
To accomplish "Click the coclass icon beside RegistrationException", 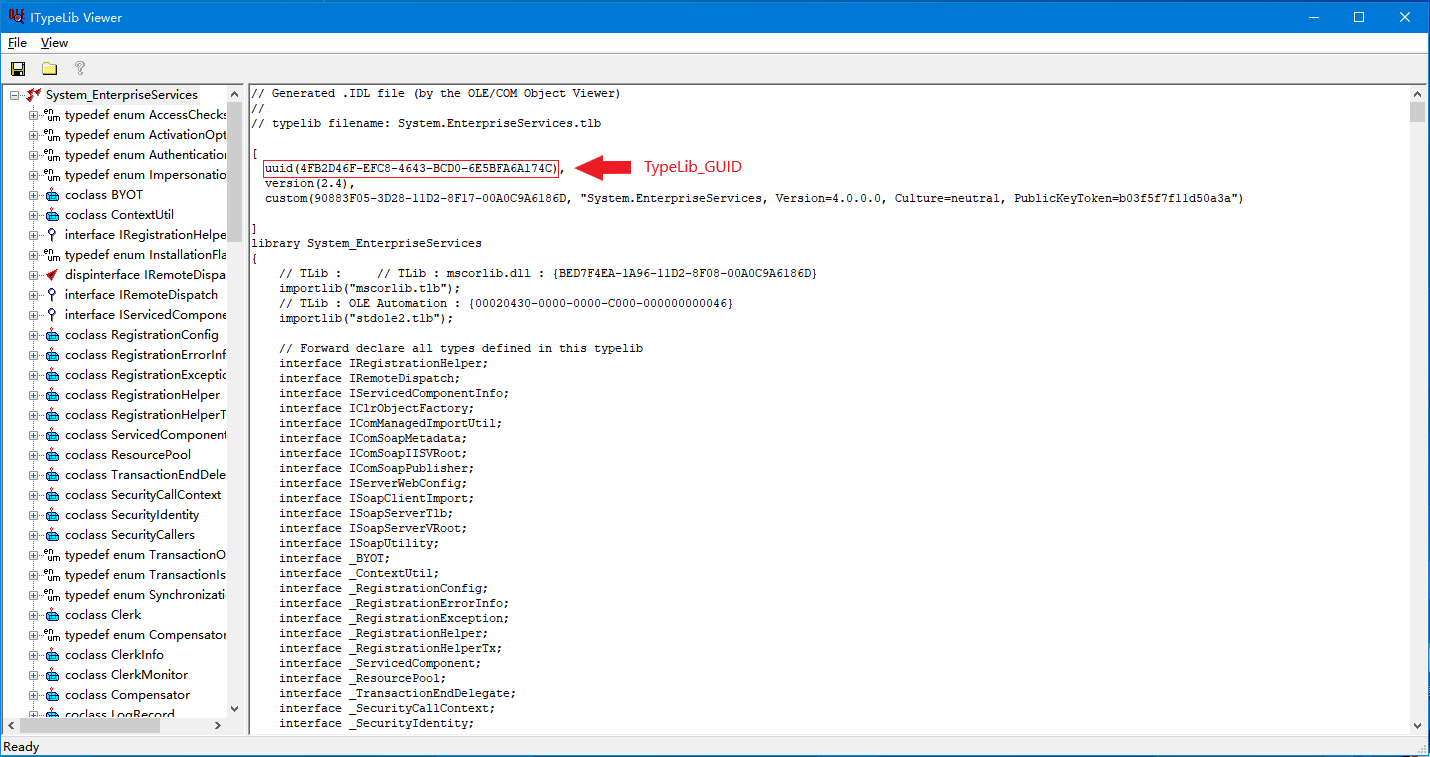I will click(x=52, y=375).
